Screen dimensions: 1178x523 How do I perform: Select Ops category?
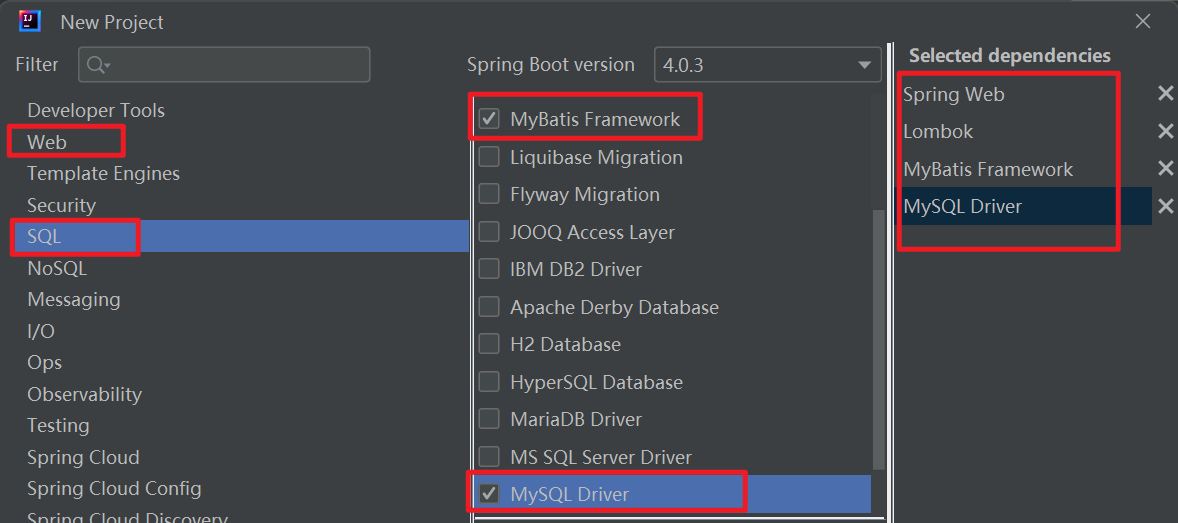pos(44,362)
